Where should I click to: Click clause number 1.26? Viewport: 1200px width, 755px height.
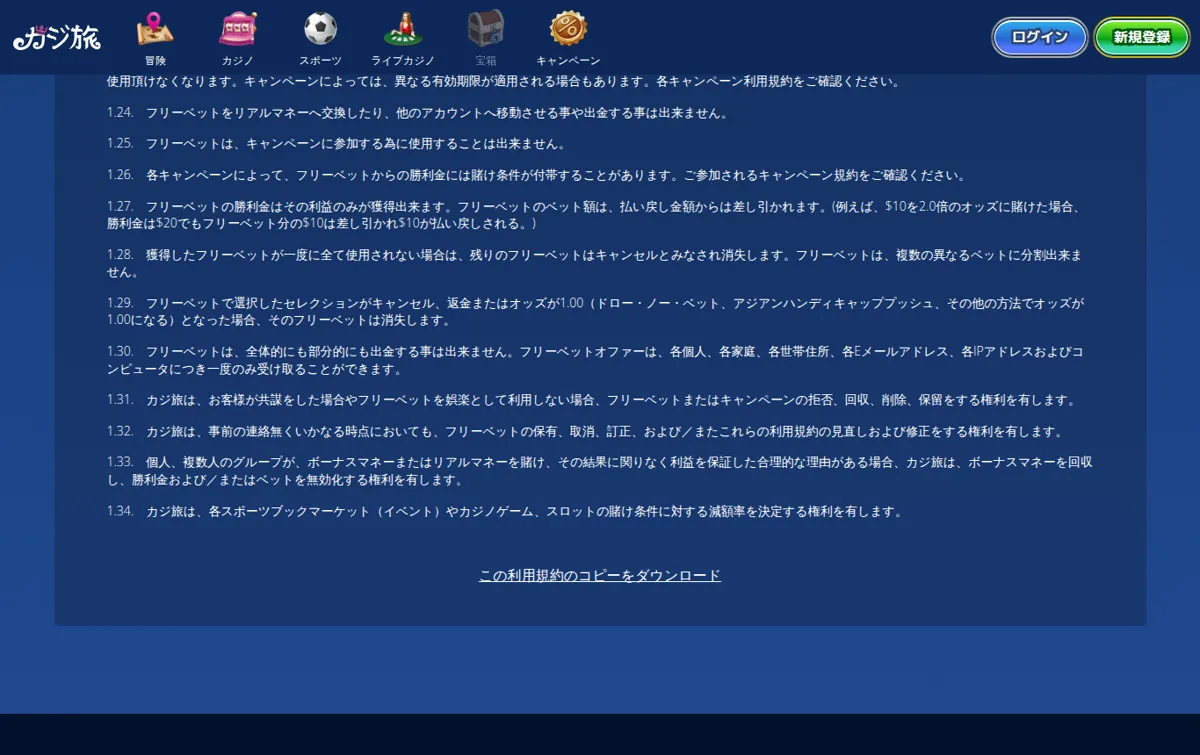click(x=120, y=175)
